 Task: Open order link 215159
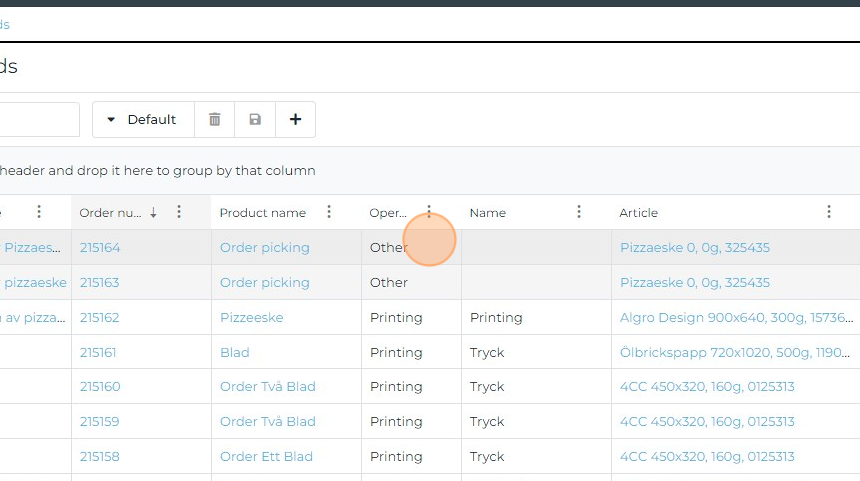click(x=100, y=422)
